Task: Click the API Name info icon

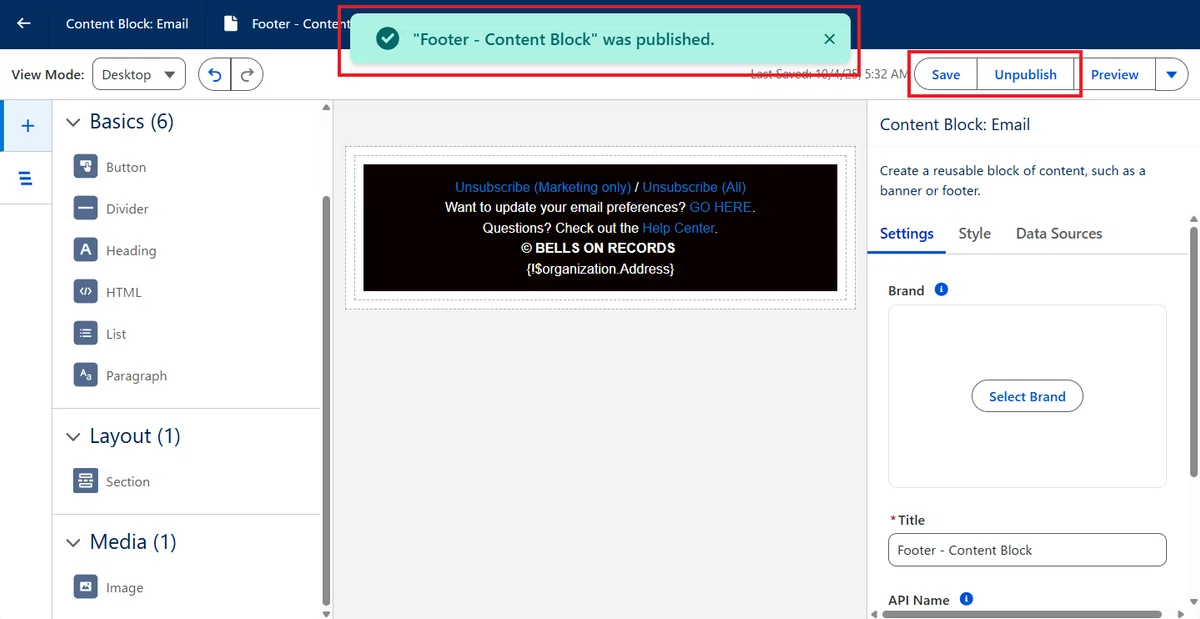Action: (x=966, y=599)
